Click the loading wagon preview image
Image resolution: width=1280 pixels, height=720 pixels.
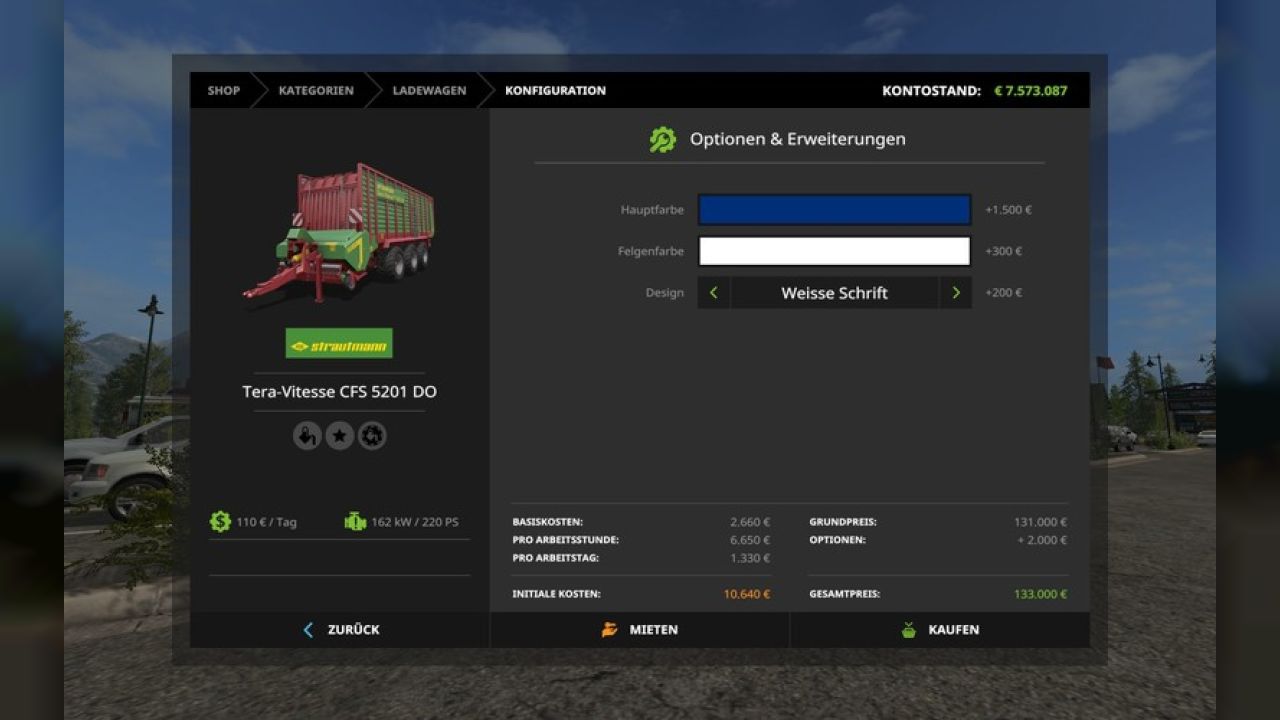pyautogui.click(x=339, y=233)
